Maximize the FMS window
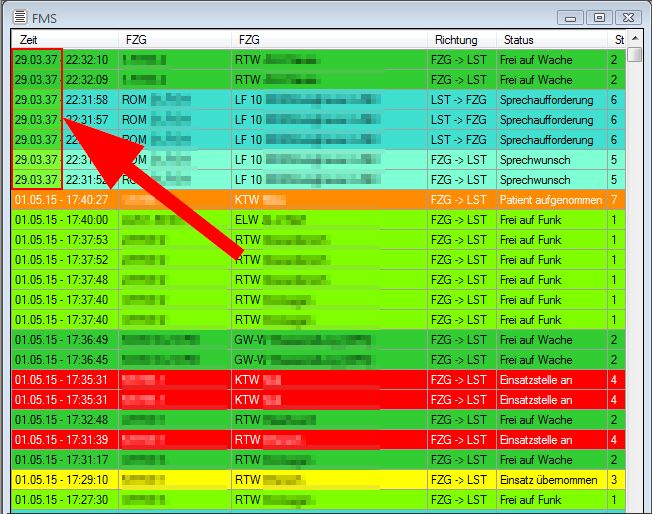The width and height of the screenshot is (652, 514). (598, 17)
